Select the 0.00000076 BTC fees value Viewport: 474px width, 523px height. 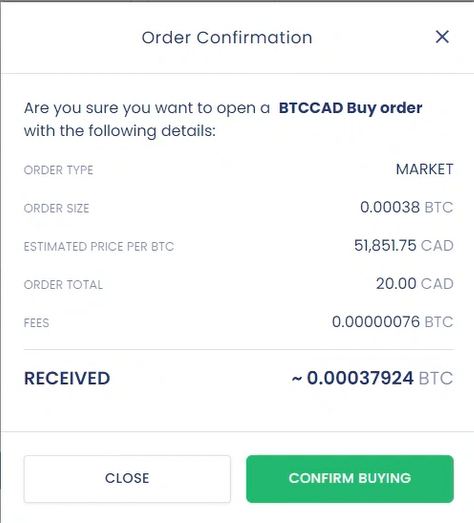pos(393,322)
